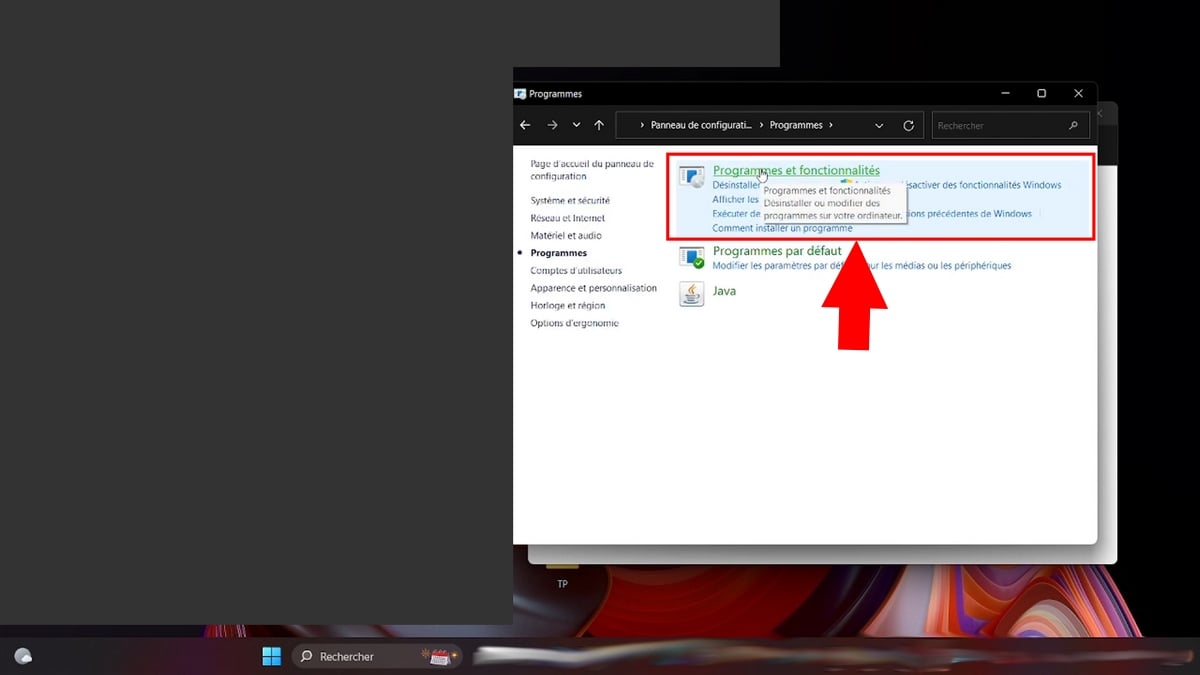Go up one level with the up arrow
Viewport: 1200px width, 675px height.
click(599, 125)
